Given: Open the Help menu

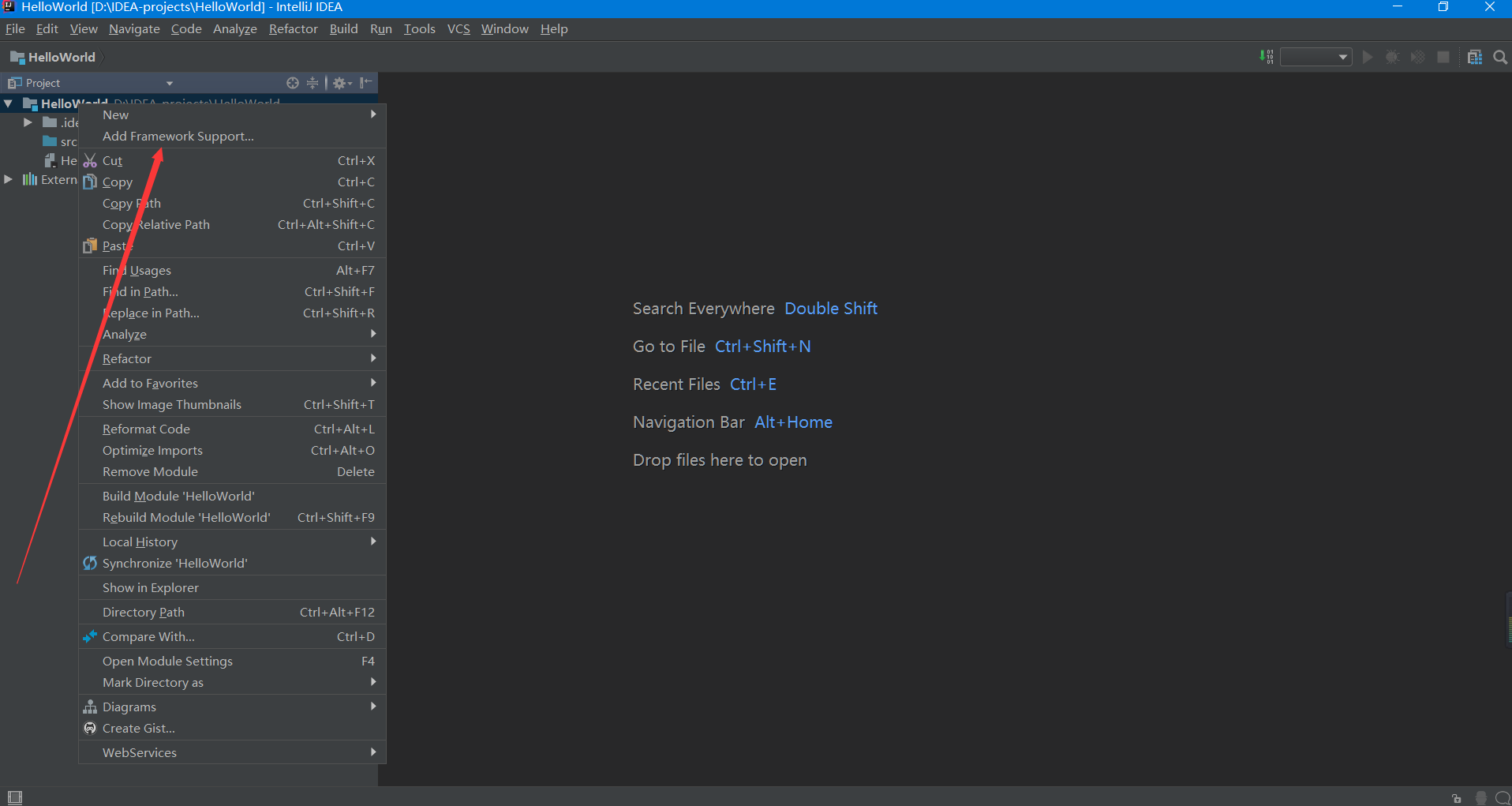Looking at the screenshot, I should click(554, 28).
